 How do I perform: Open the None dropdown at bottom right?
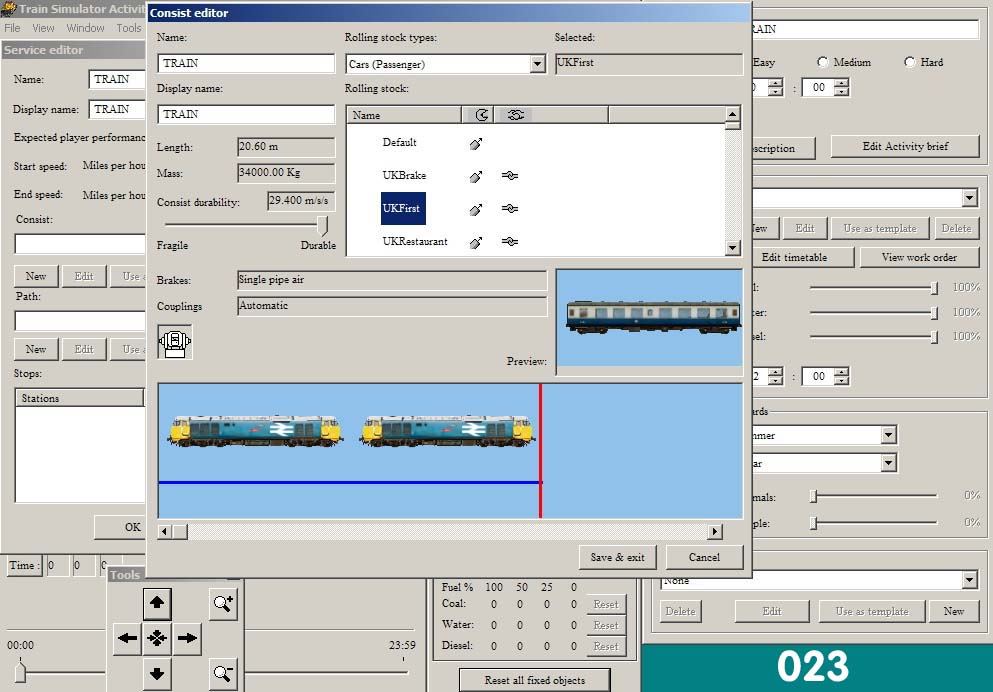[969, 580]
